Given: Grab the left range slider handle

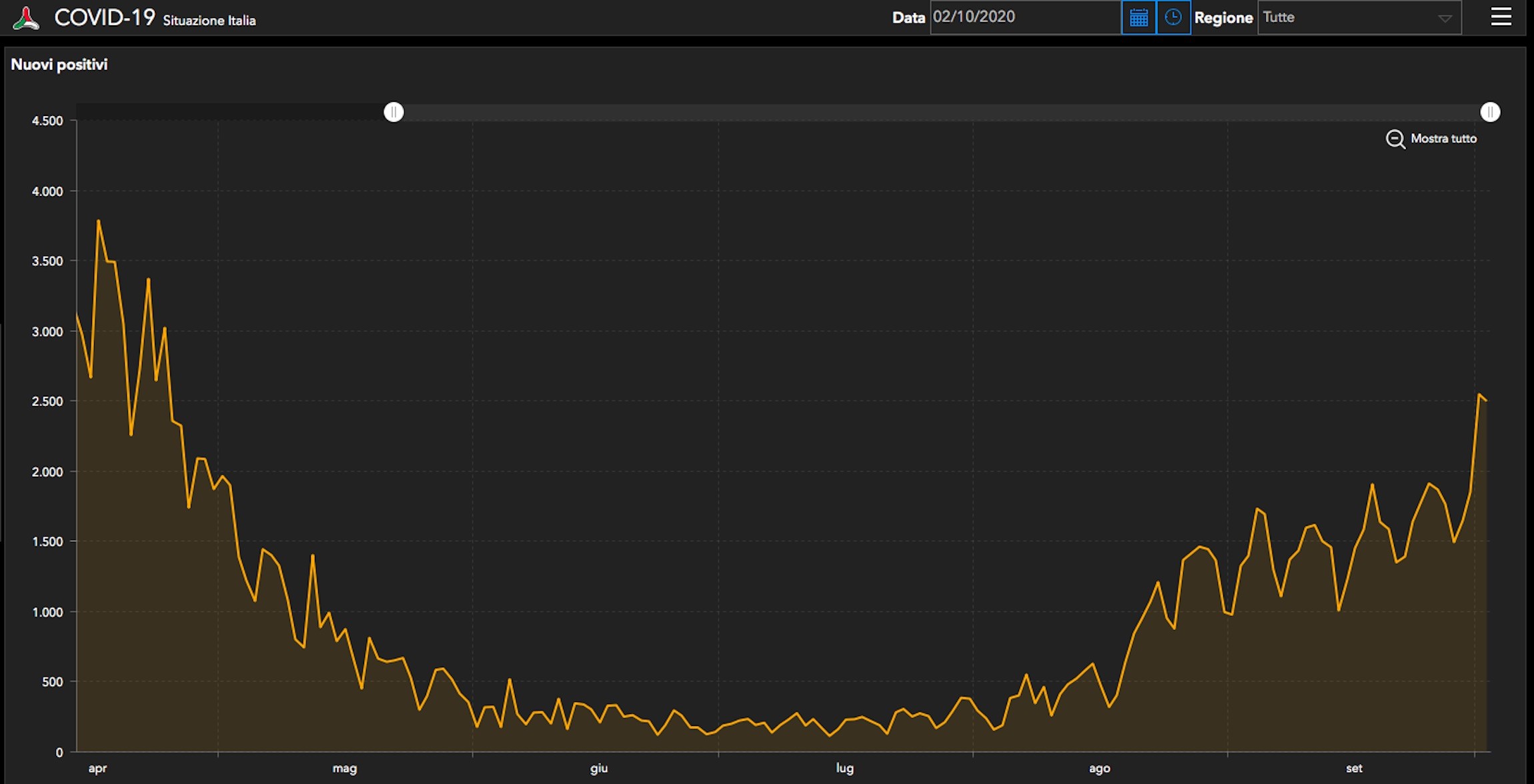Looking at the screenshot, I should click(x=394, y=112).
